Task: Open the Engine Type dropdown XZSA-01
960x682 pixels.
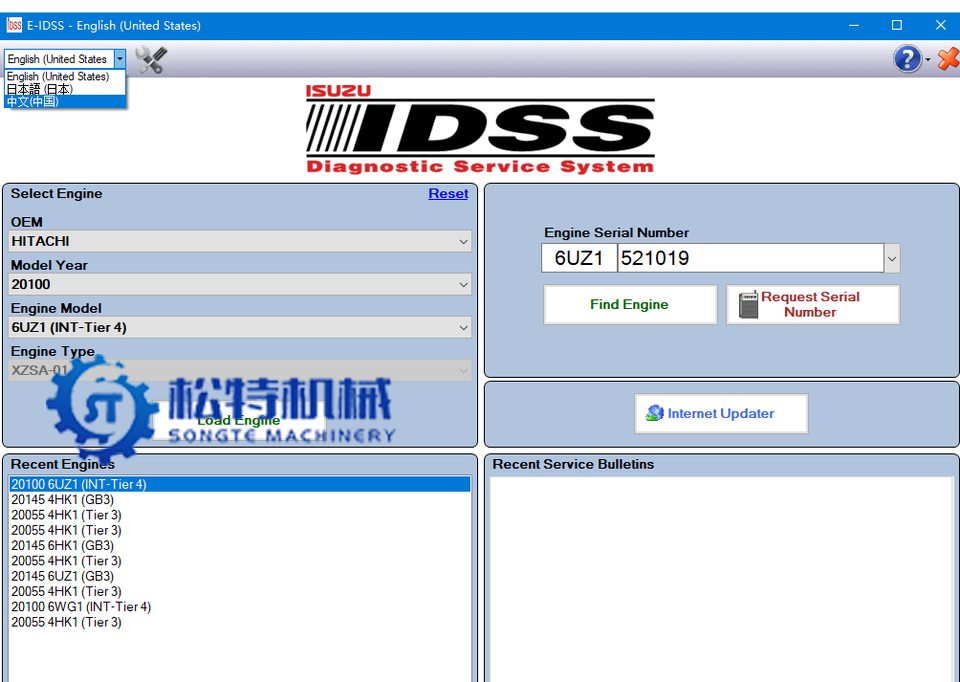Action: (x=240, y=370)
